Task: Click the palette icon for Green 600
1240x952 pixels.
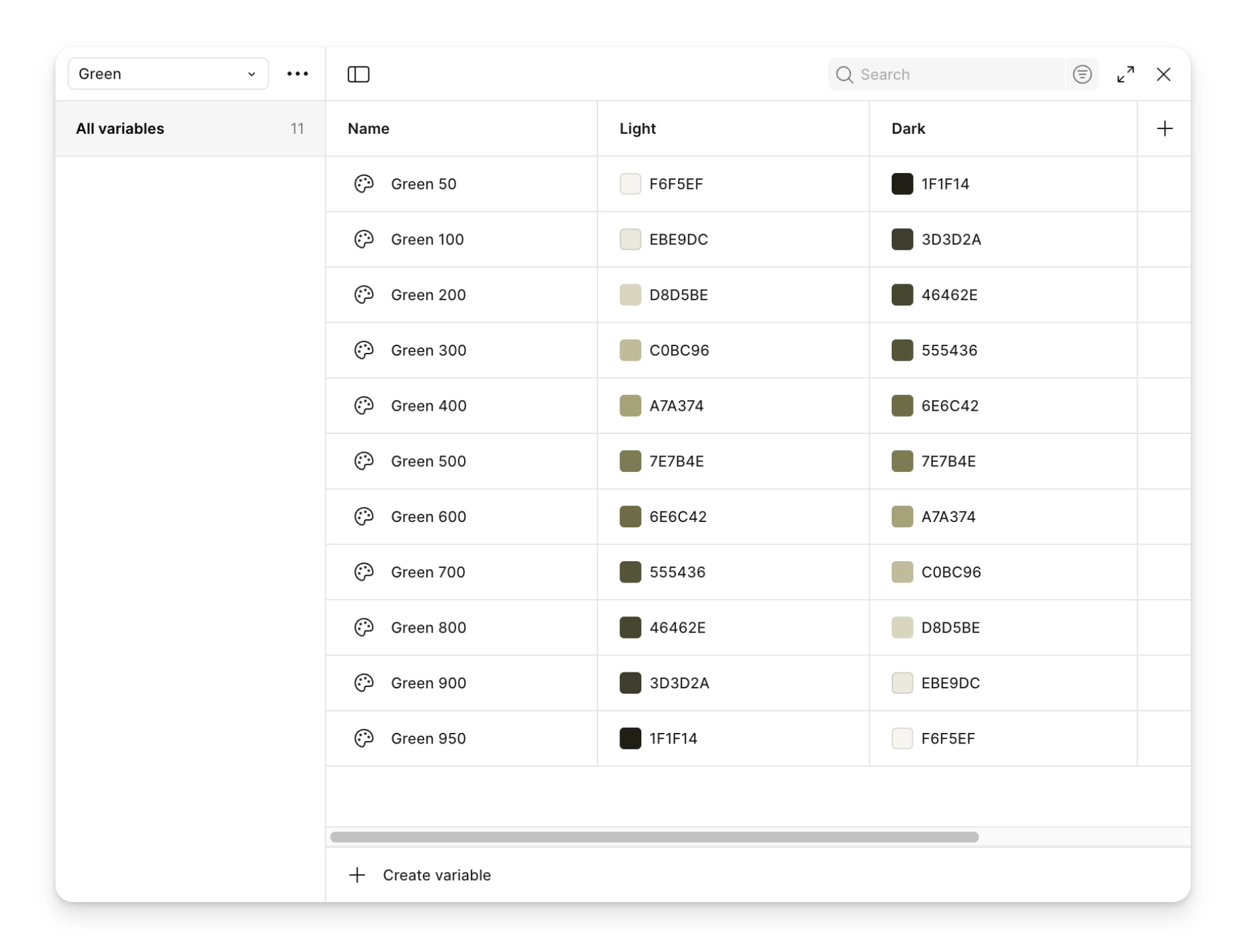Action: [x=364, y=516]
